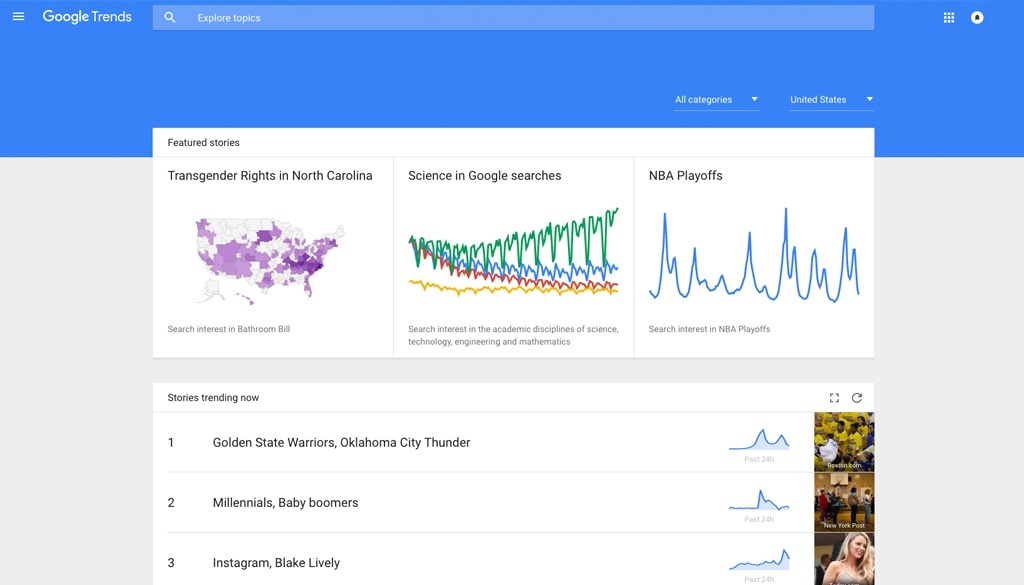The image size is (1024, 585).
Task: Open the NBA Playoffs featured story
Action: pyautogui.click(x=686, y=176)
